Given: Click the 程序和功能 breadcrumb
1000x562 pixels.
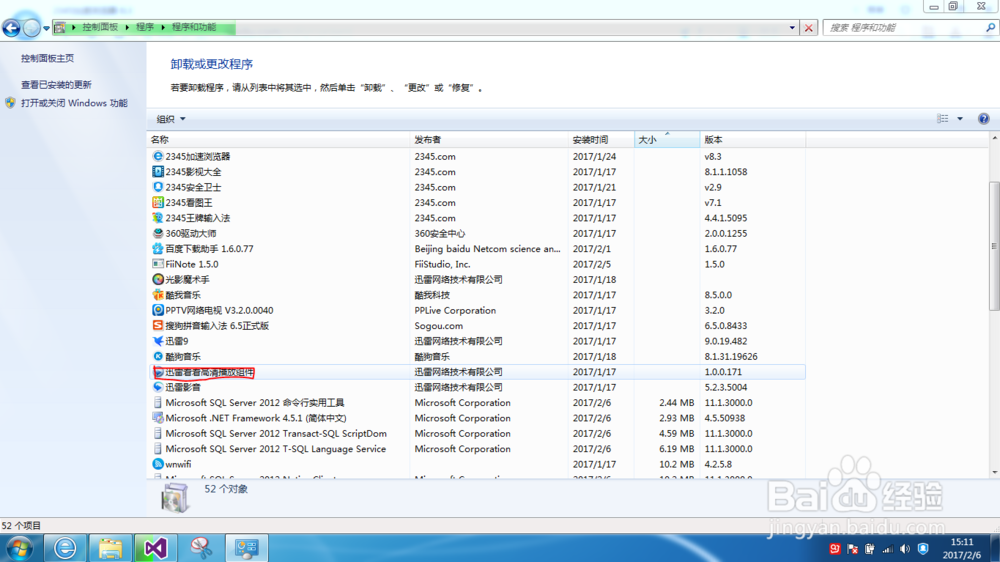Looking at the screenshot, I should coord(194,27).
